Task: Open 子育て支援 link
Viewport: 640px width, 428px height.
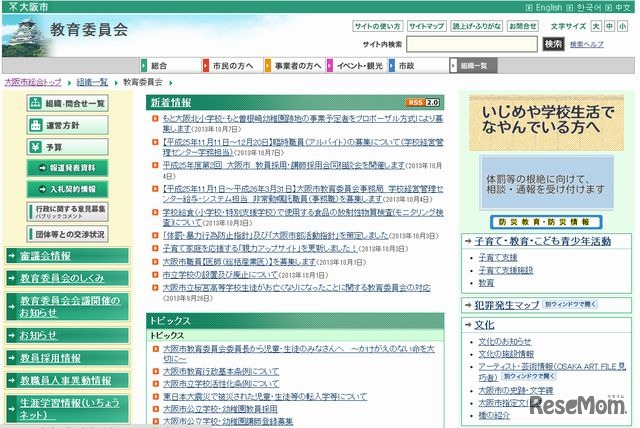Action: (498, 257)
